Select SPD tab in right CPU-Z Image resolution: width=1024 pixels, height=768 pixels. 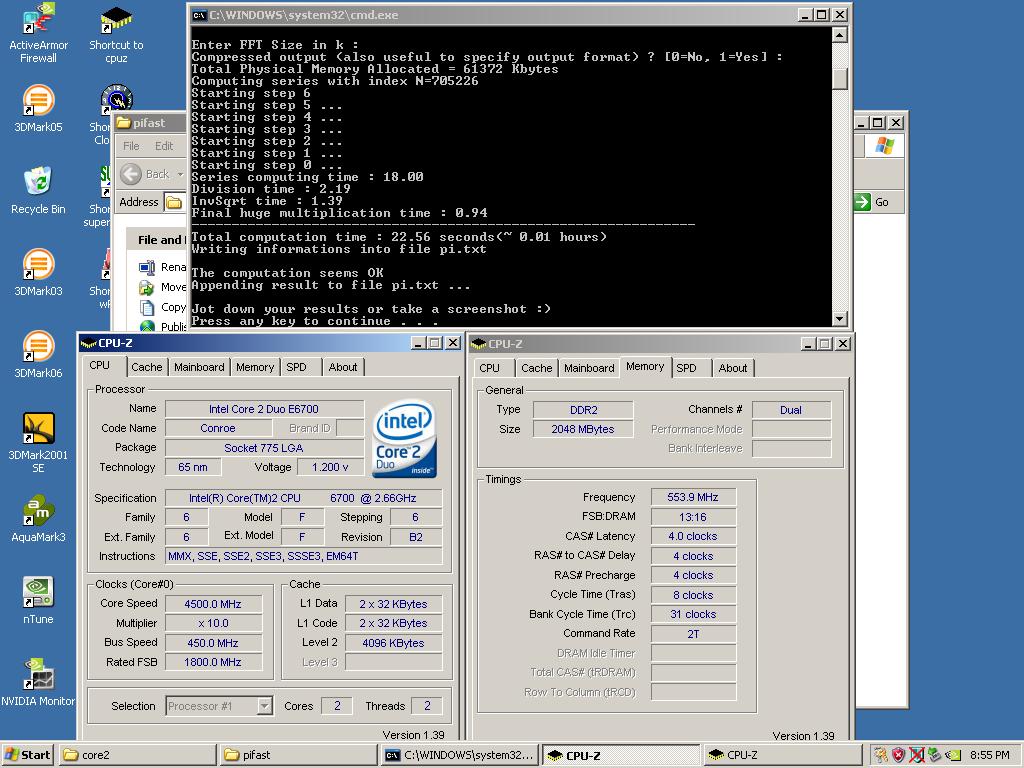tap(686, 368)
